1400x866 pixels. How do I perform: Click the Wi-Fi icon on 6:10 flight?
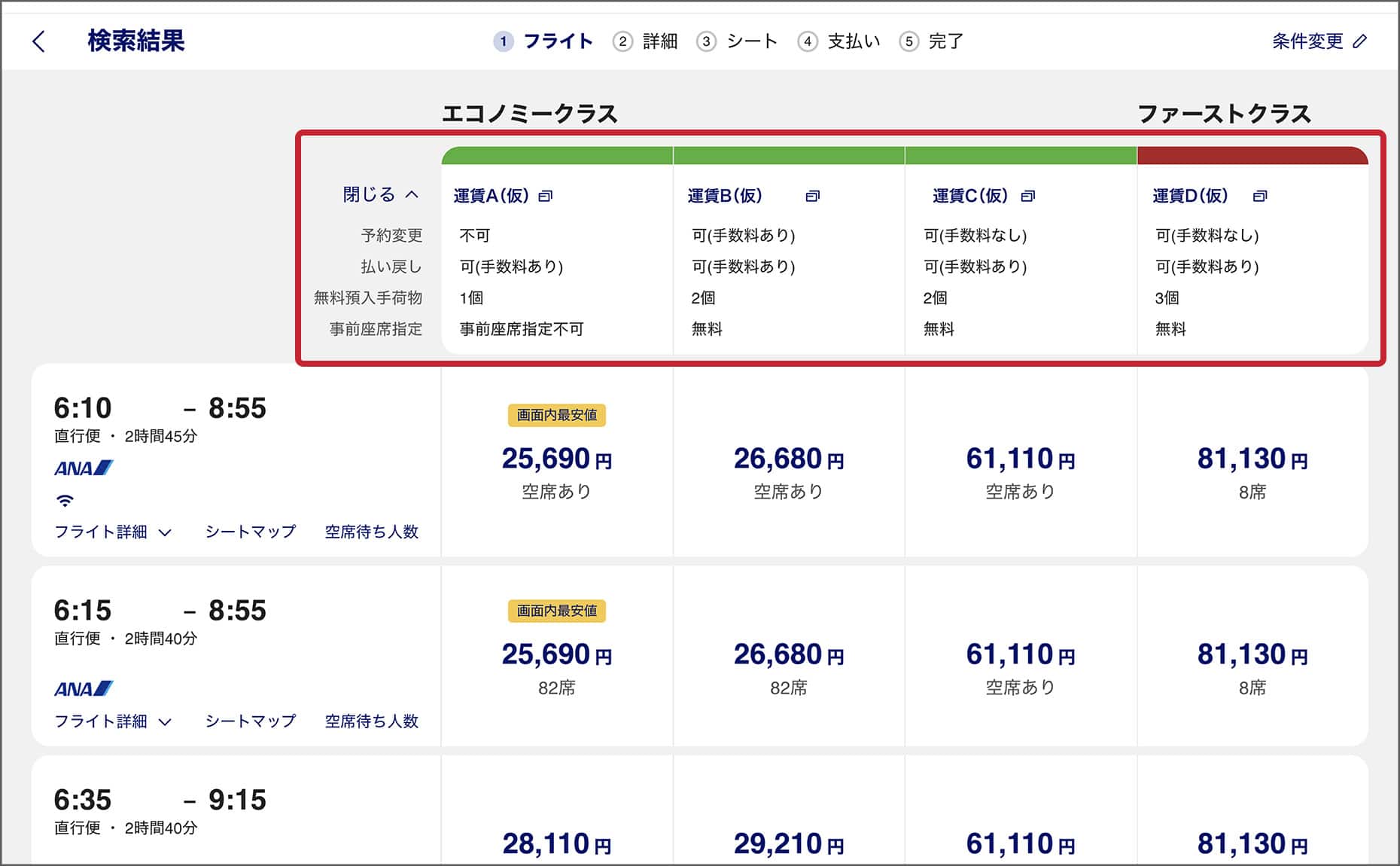[x=65, y=500]
